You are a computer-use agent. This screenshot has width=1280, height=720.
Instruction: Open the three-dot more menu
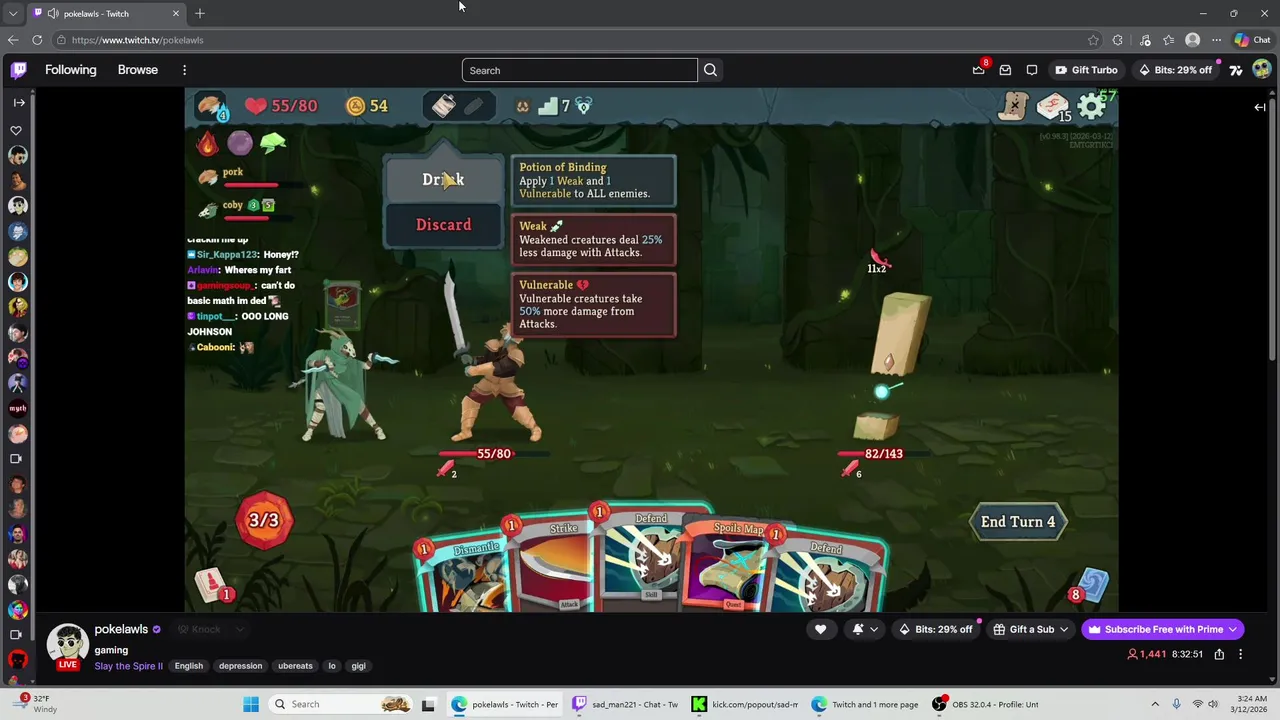tap(184, 70)
